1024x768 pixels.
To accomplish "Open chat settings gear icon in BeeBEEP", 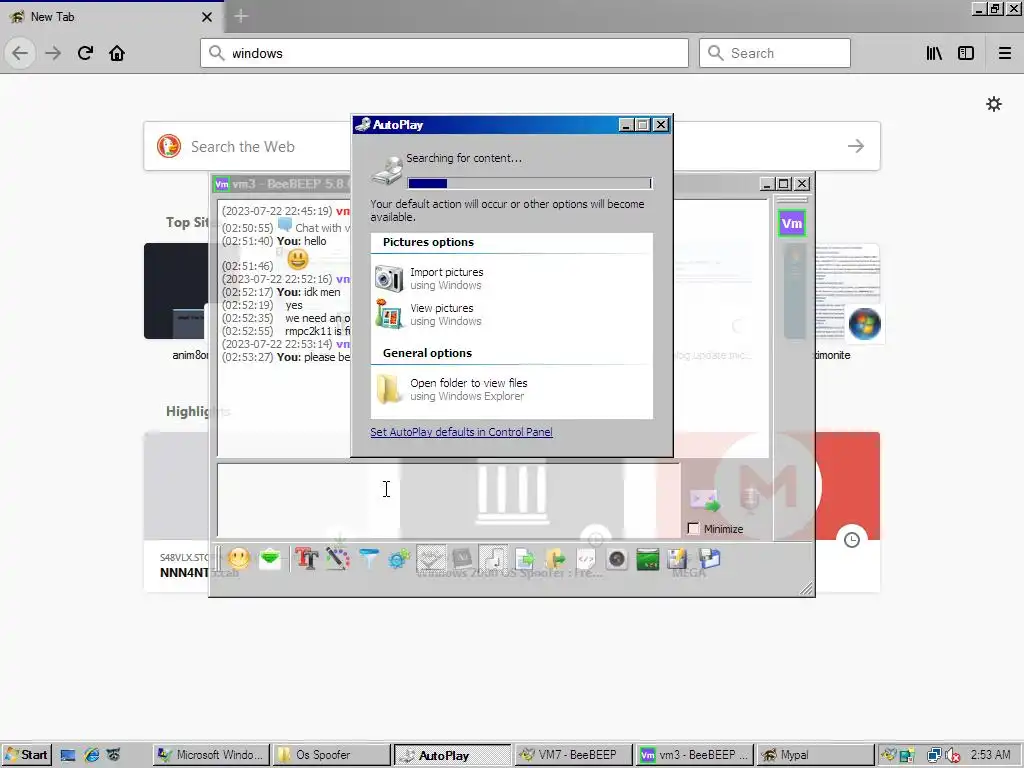I will pyautogui.click(x=399, y=558).
